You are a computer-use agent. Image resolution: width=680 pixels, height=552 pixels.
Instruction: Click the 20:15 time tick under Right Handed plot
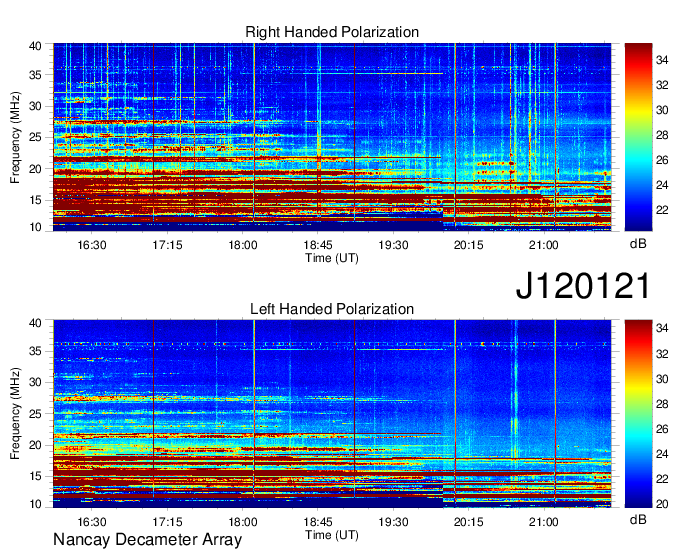pyautogui.click(x=469, y=245)
